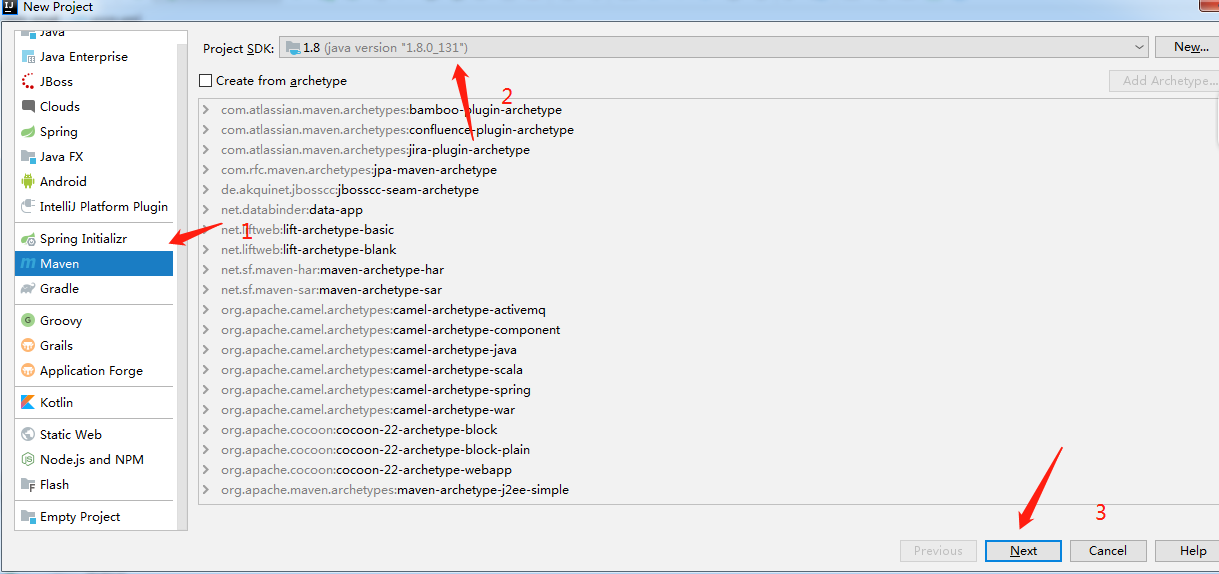Viewport: 1219px width, 574px height.
Task: Select Spring project type label
Action: pyautogui.click(x=59, y=132)
